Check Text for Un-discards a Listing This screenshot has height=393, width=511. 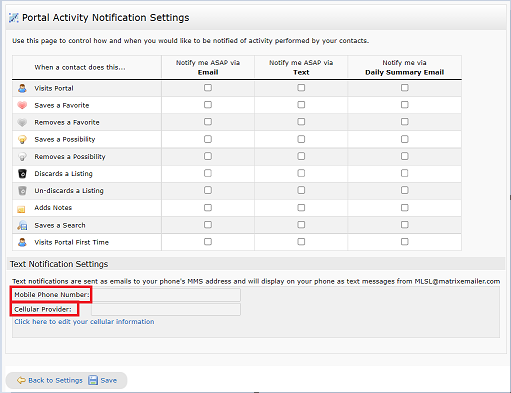(x=301, y=190)
